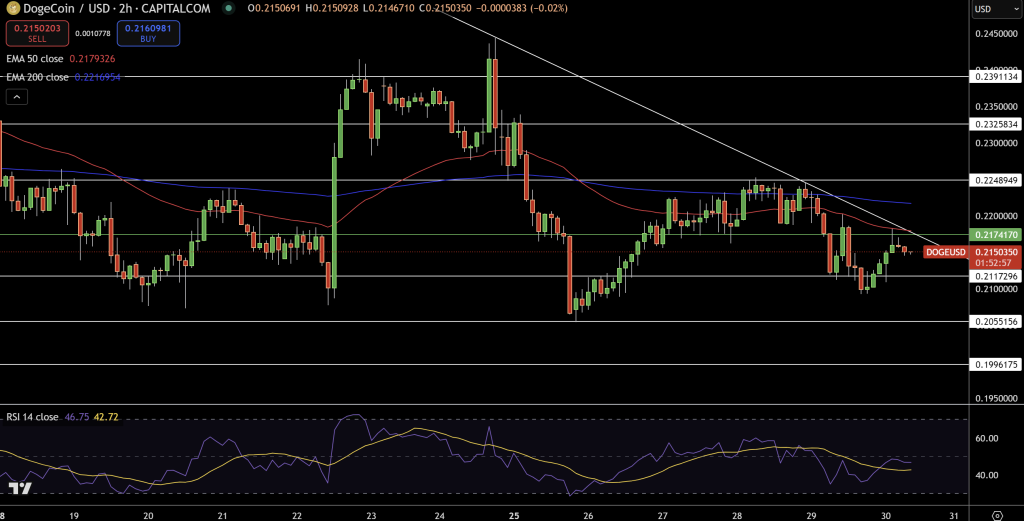Select EMA 200 close indicator label
Image resolution: width=1024 pixels, height=521 pixels.
(37, 77)
